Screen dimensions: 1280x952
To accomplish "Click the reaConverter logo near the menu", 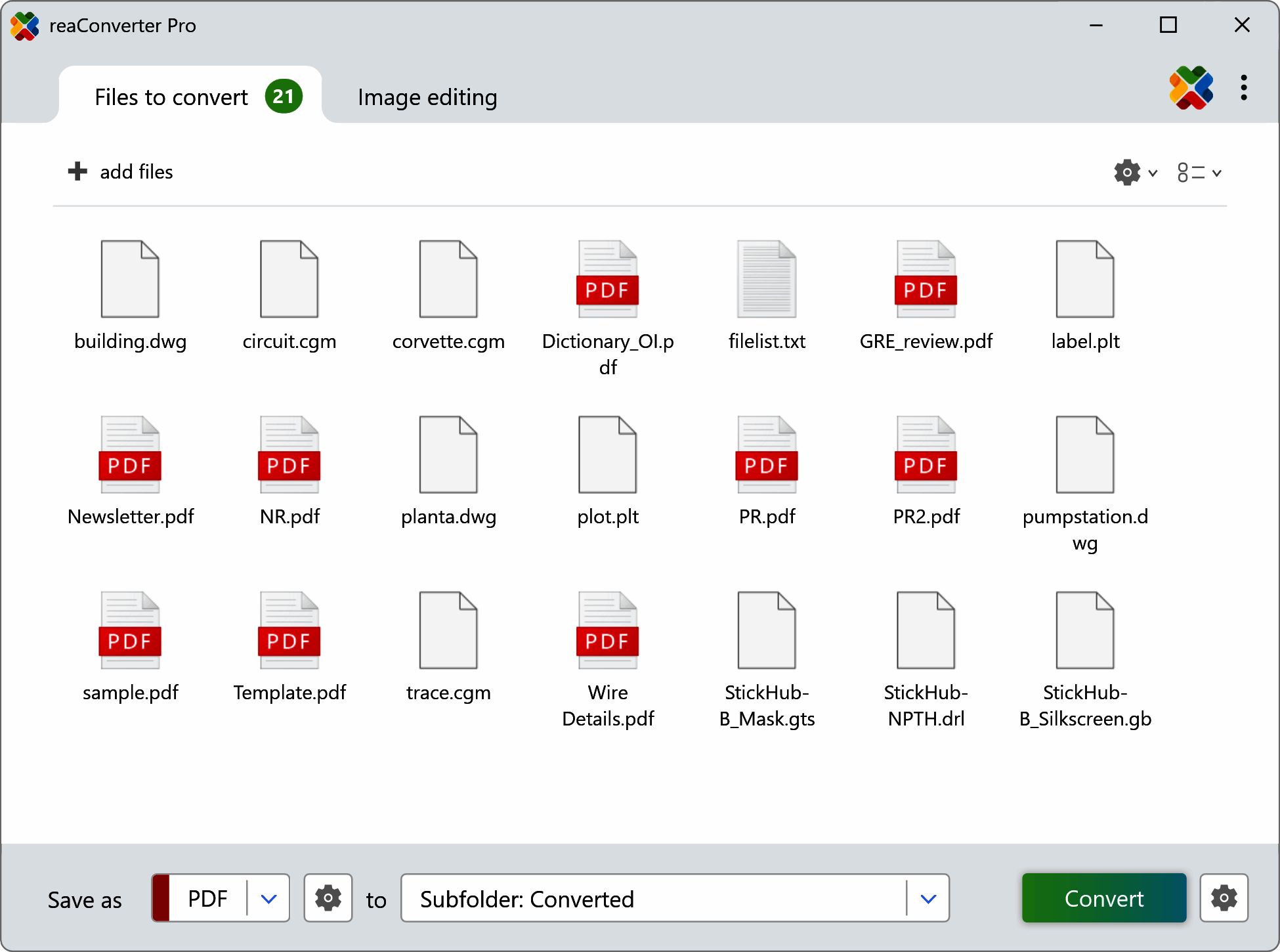I will point(1191,88).
